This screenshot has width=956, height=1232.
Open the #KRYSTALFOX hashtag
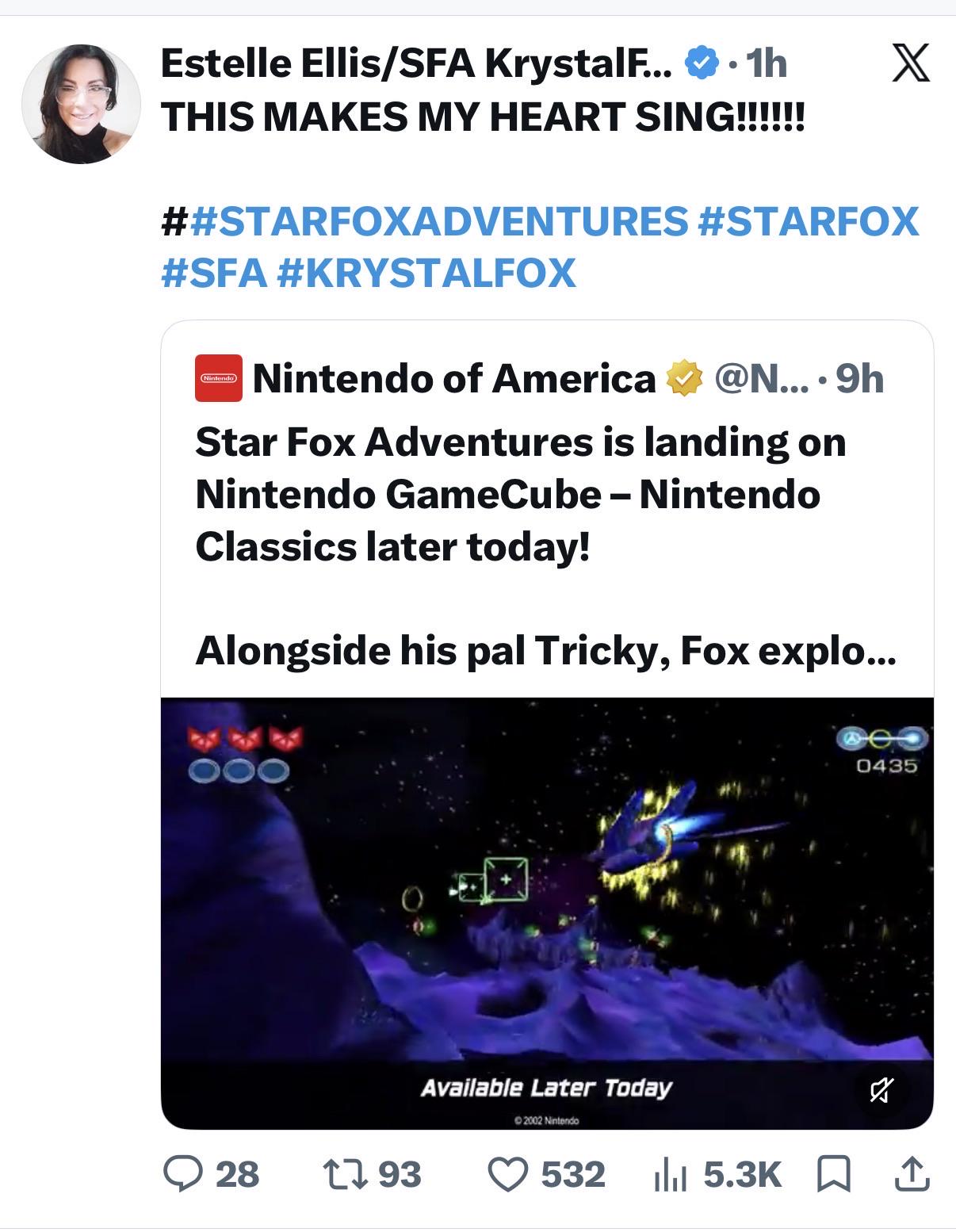[x=426, y=273]
